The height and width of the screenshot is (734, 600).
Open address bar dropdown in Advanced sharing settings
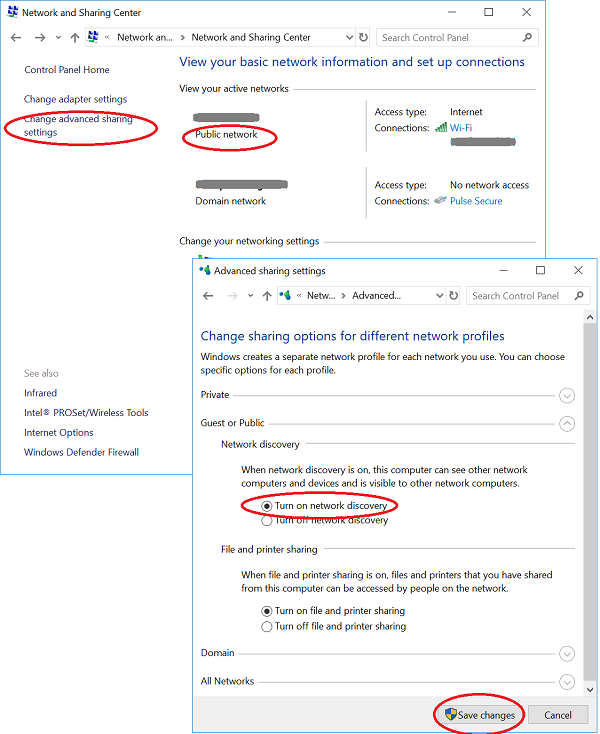pos(439,296)
